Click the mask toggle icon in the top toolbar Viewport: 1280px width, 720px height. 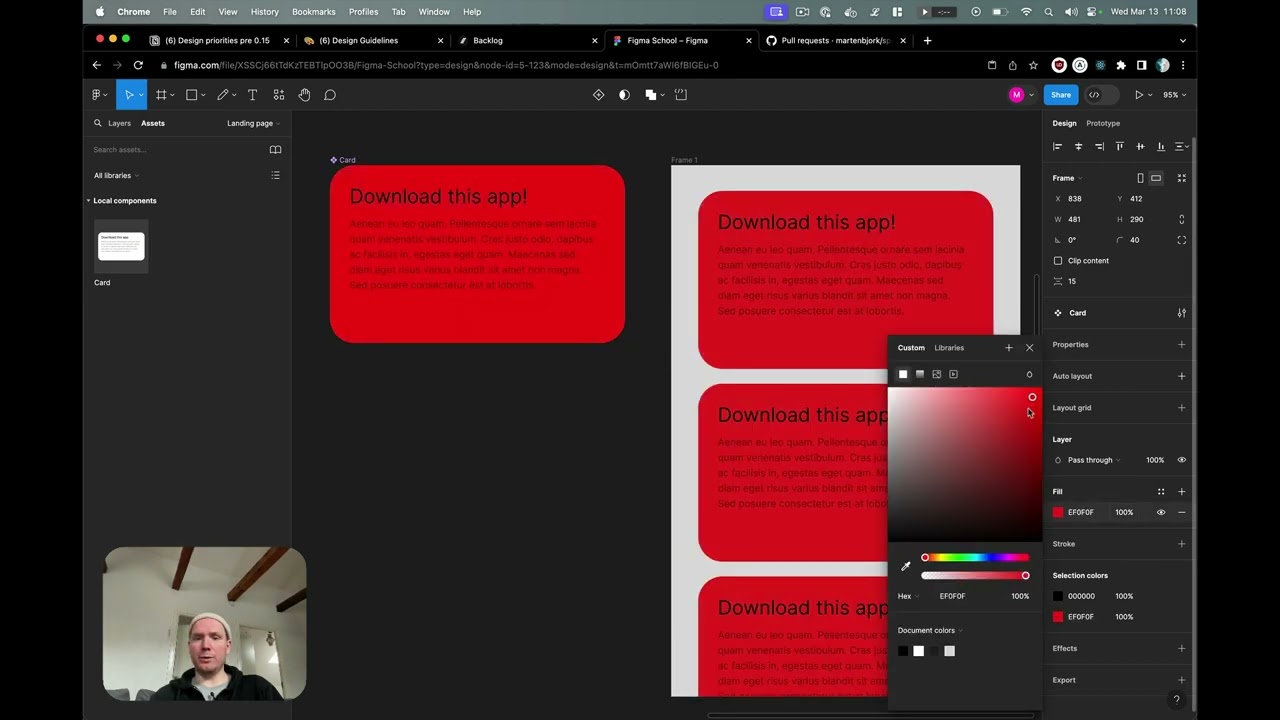(624, 95)
